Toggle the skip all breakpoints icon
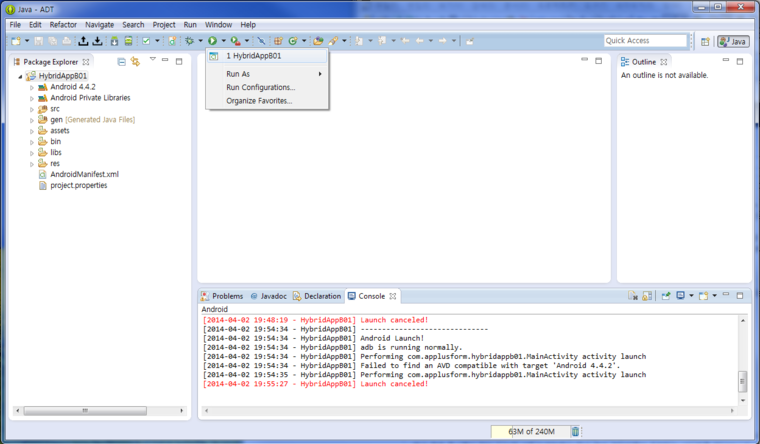Viewport: 760px width, 444px height. pyautogui.click(x=261, y=41)
